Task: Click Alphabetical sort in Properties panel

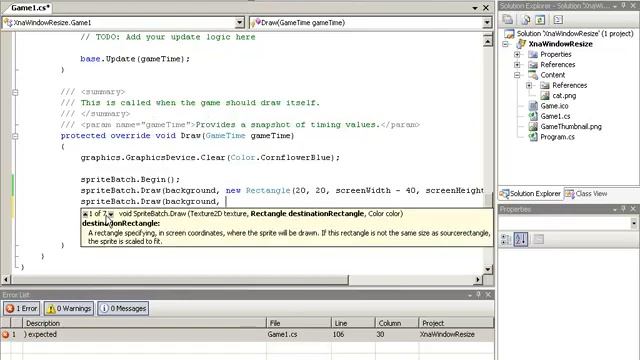Action: pyautogui.click(x=520, y=239)
